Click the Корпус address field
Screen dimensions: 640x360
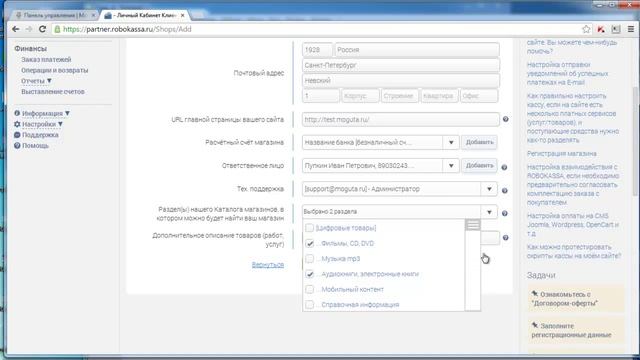click(x=360, y=96)
